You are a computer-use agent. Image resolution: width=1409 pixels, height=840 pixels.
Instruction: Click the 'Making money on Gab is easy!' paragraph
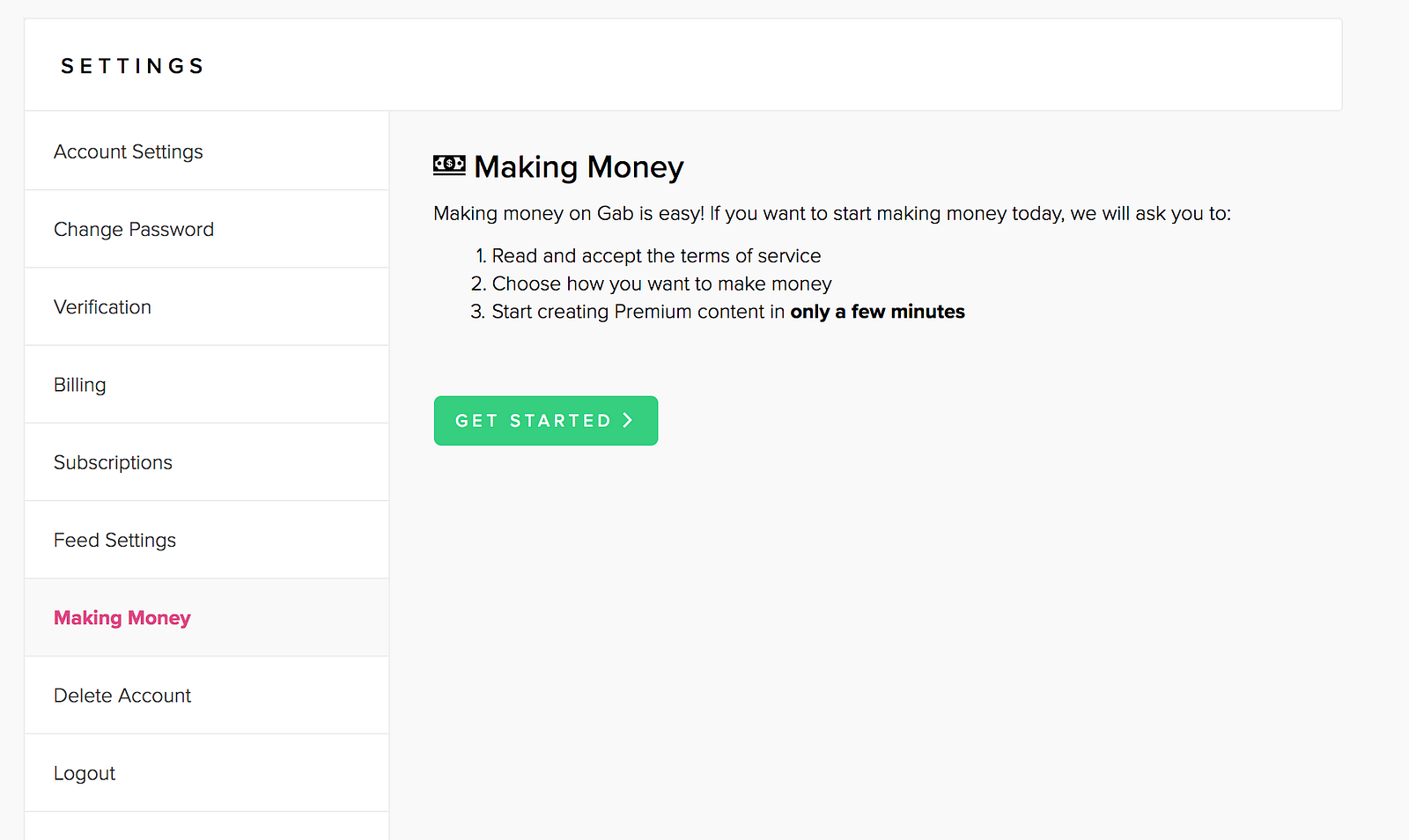click(x=832, y=214)
